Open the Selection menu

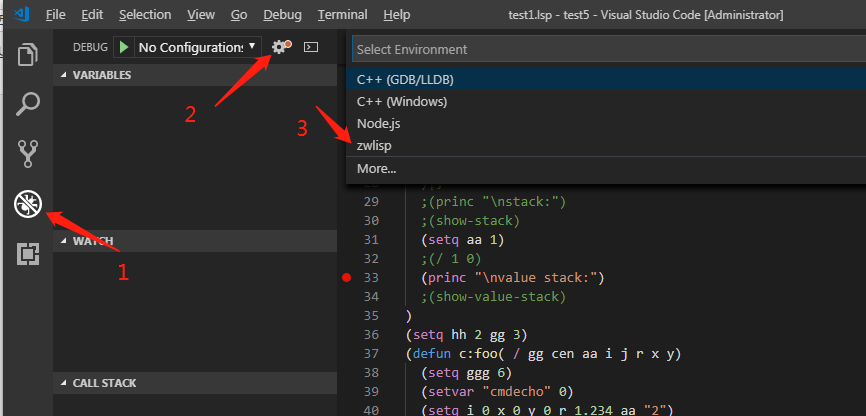tap(145, 14)
